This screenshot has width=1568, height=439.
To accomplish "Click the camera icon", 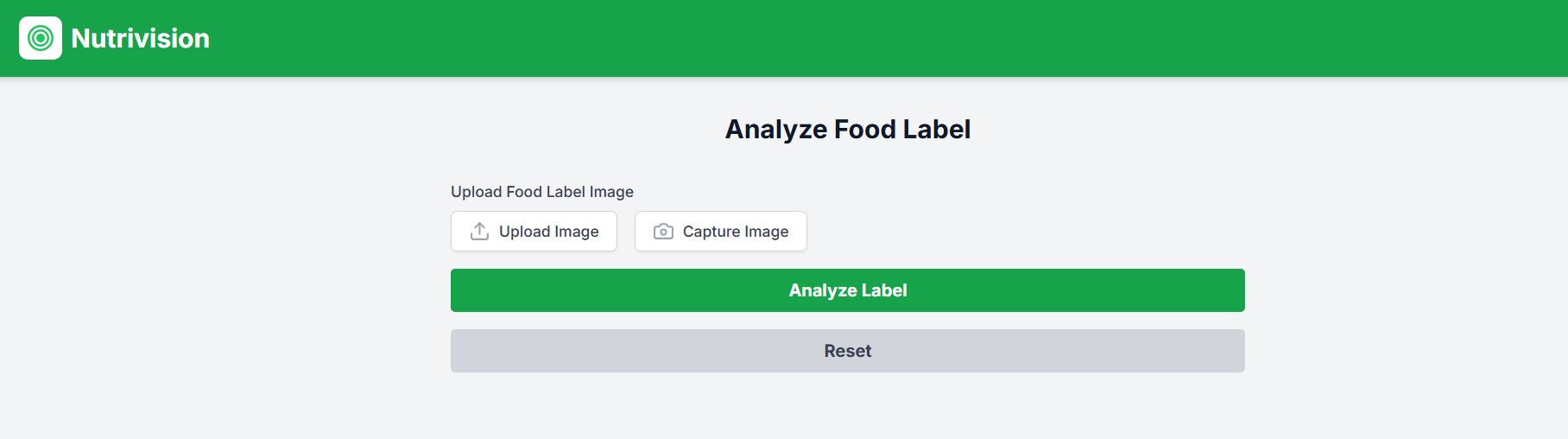I will click(663, 232).
